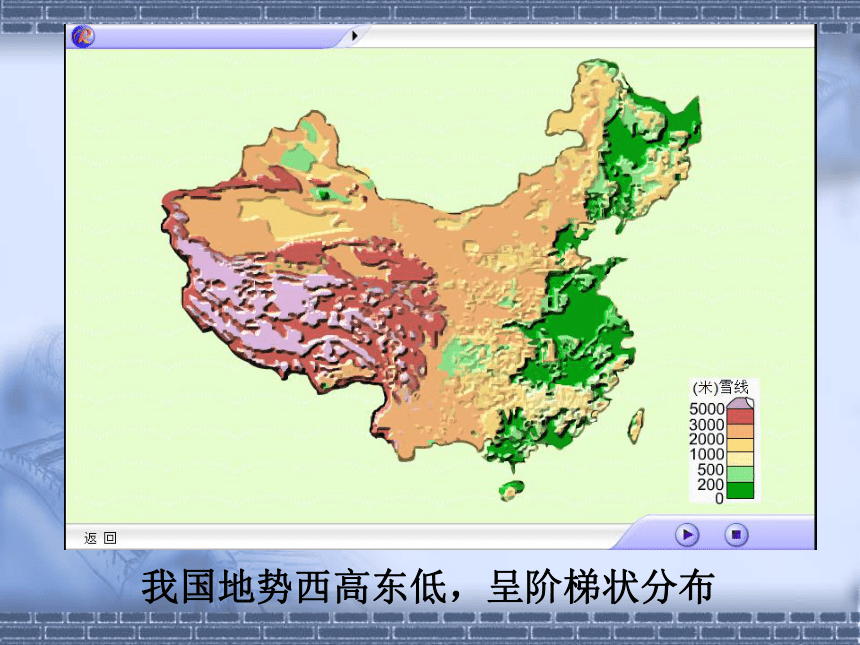This screenshot has width=860, height=645.
Task: Click the light green 200–500 legend swatch
Action: [x=740, y=474]
